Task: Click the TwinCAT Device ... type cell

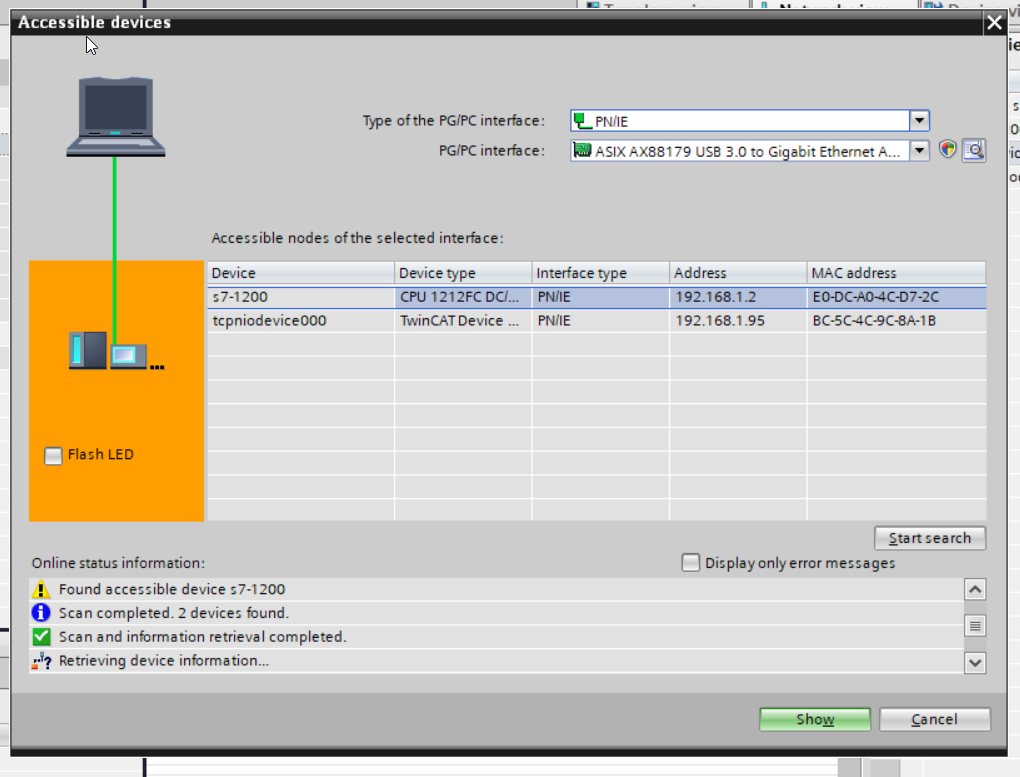Action: click(x=463, y=321)
